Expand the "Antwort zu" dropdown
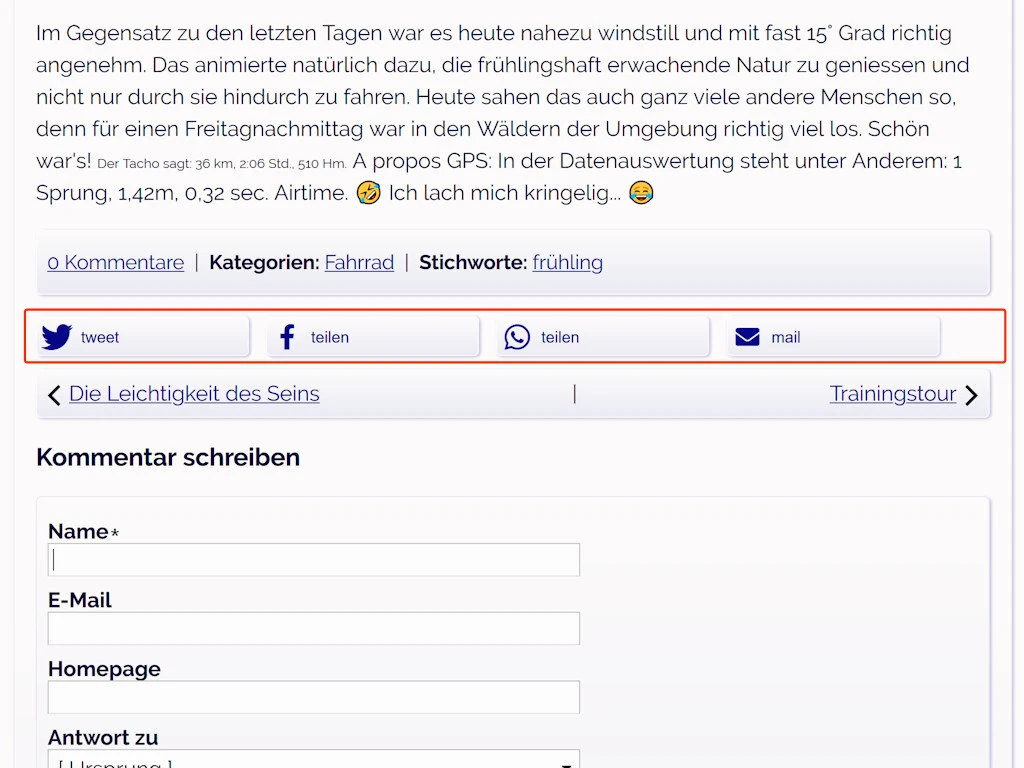This screenshot has height=768, width=1024. pos(313,762)
